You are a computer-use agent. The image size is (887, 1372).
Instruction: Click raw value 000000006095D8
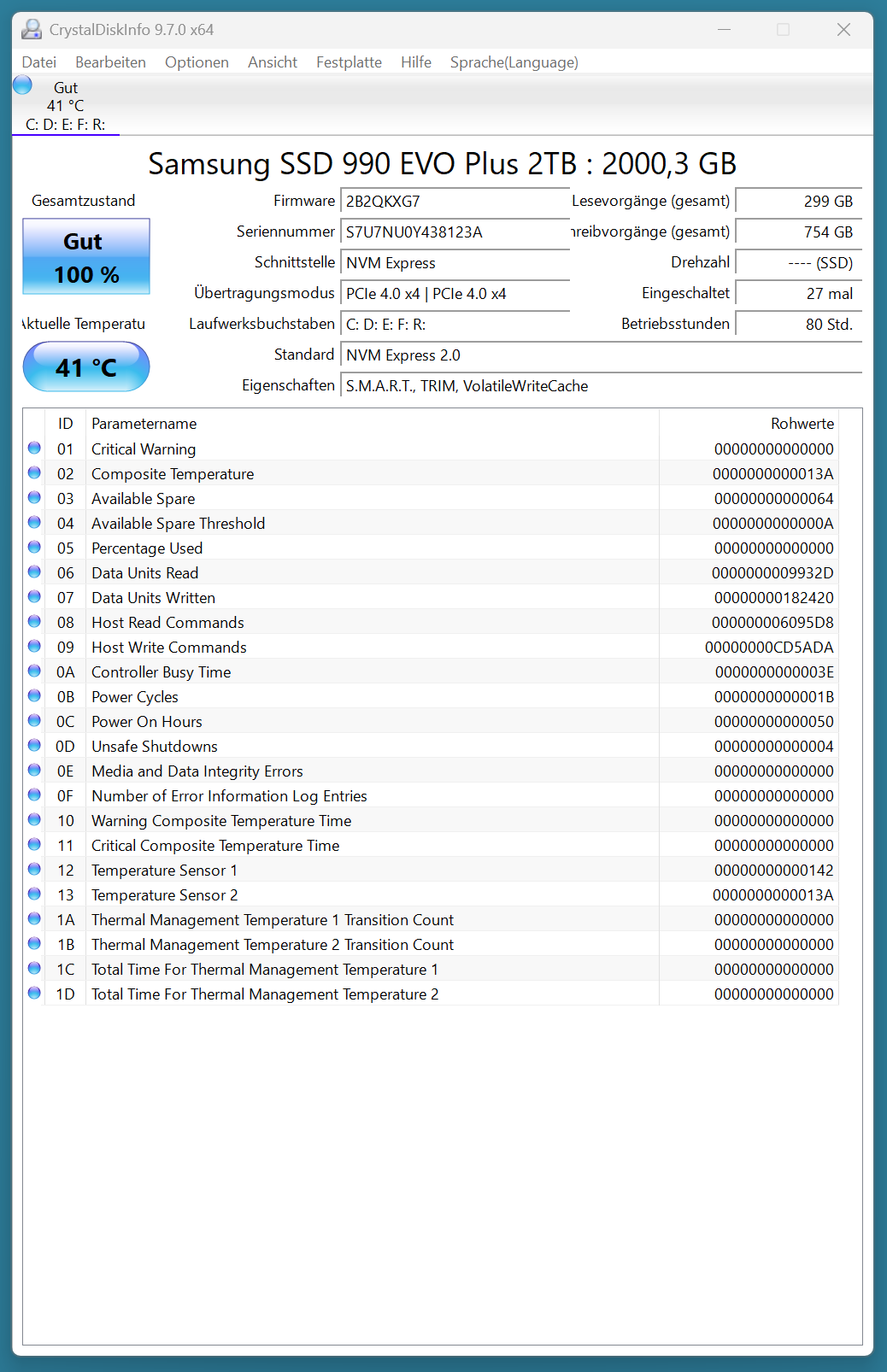772,623
